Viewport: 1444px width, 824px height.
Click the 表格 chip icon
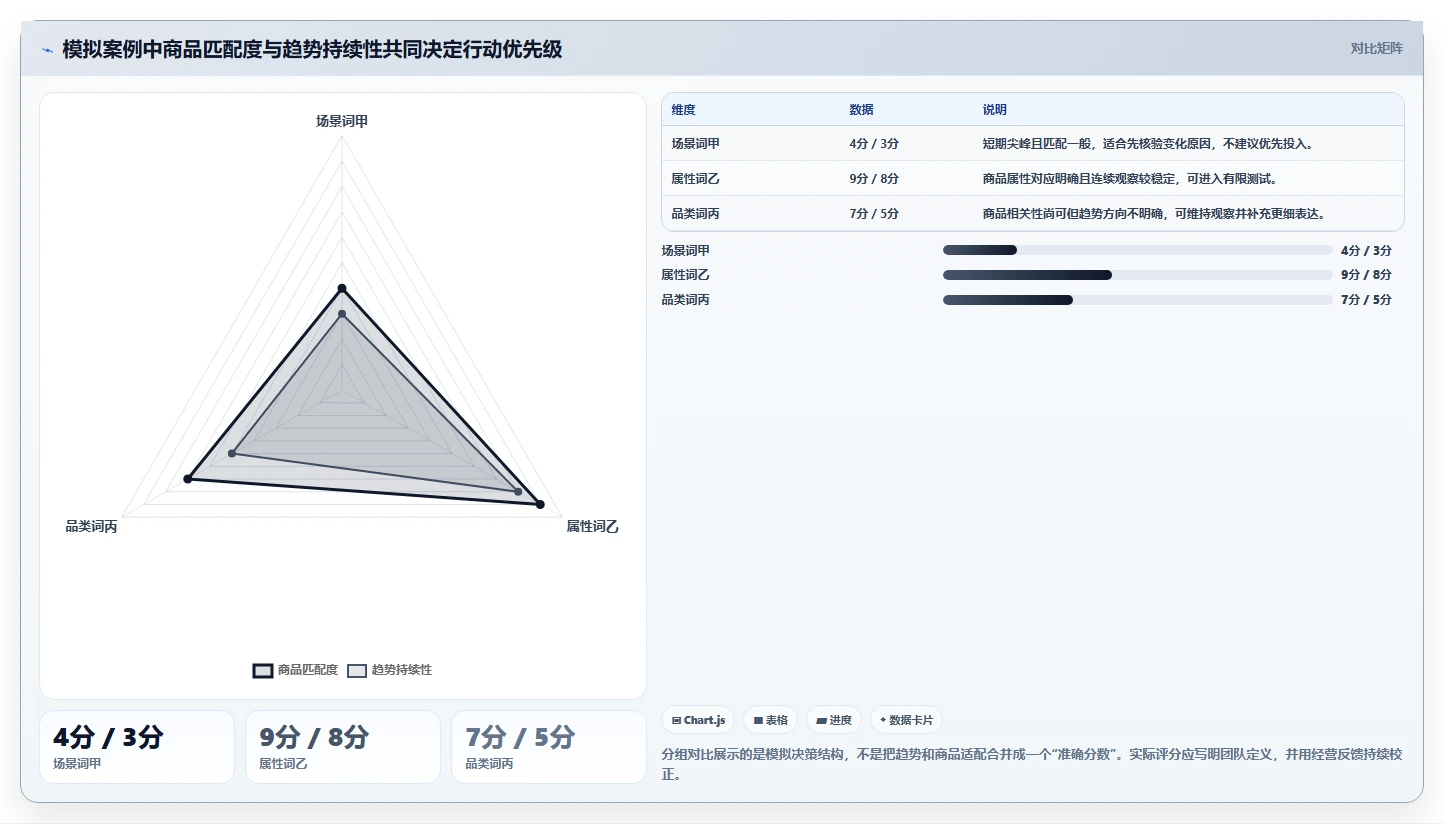coord(758,720)
